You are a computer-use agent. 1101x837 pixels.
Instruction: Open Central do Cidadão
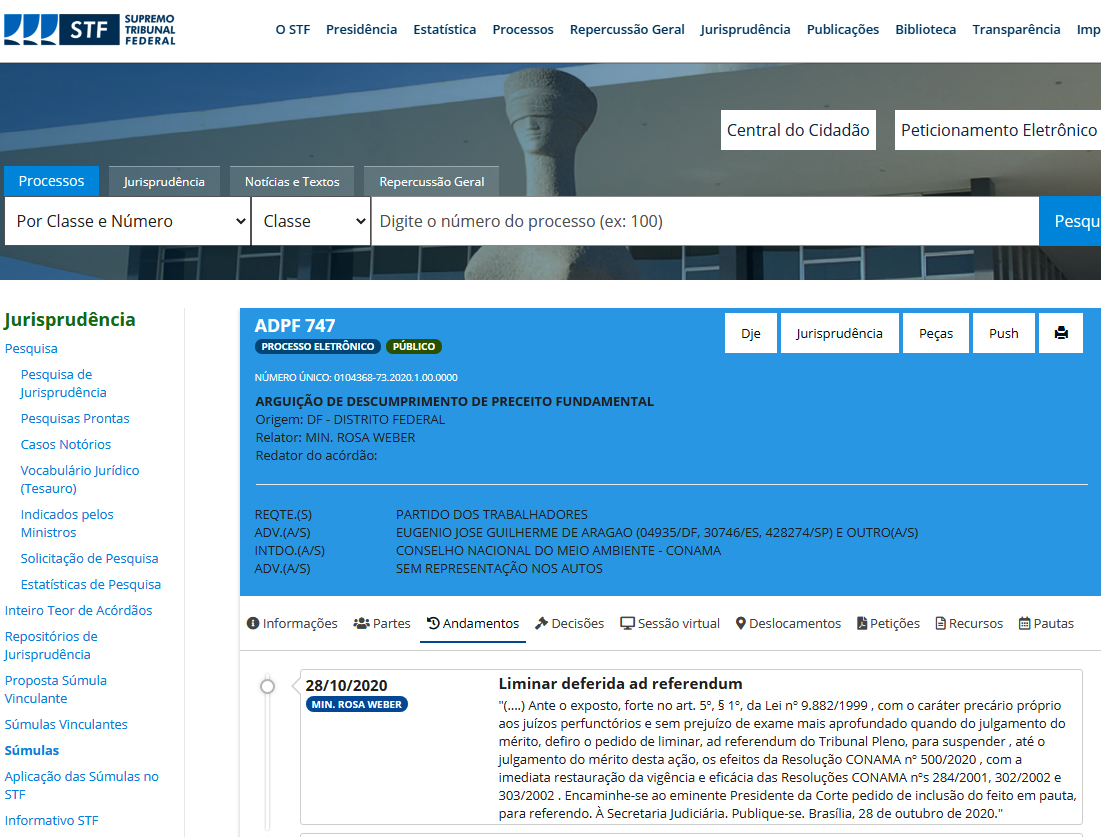point(798,130)
